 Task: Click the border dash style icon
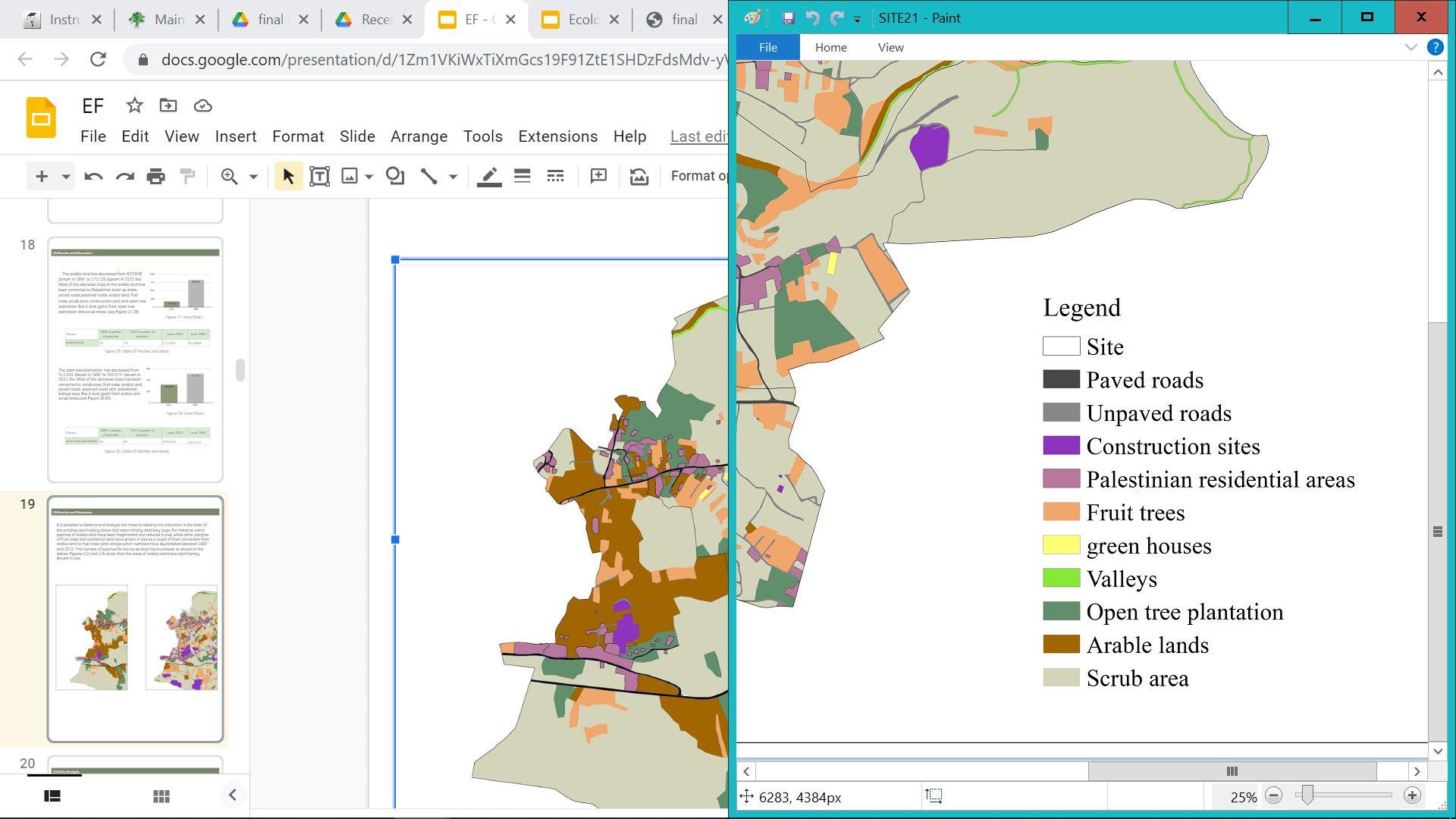click(555, 177)
